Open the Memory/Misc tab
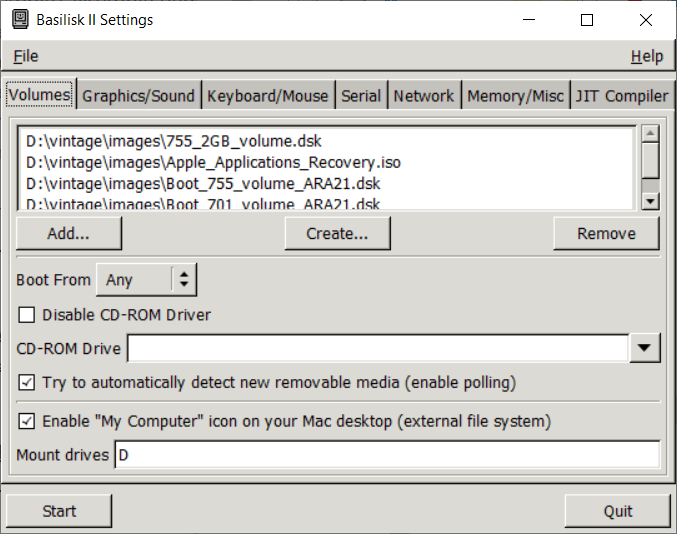 click(515, 96)
